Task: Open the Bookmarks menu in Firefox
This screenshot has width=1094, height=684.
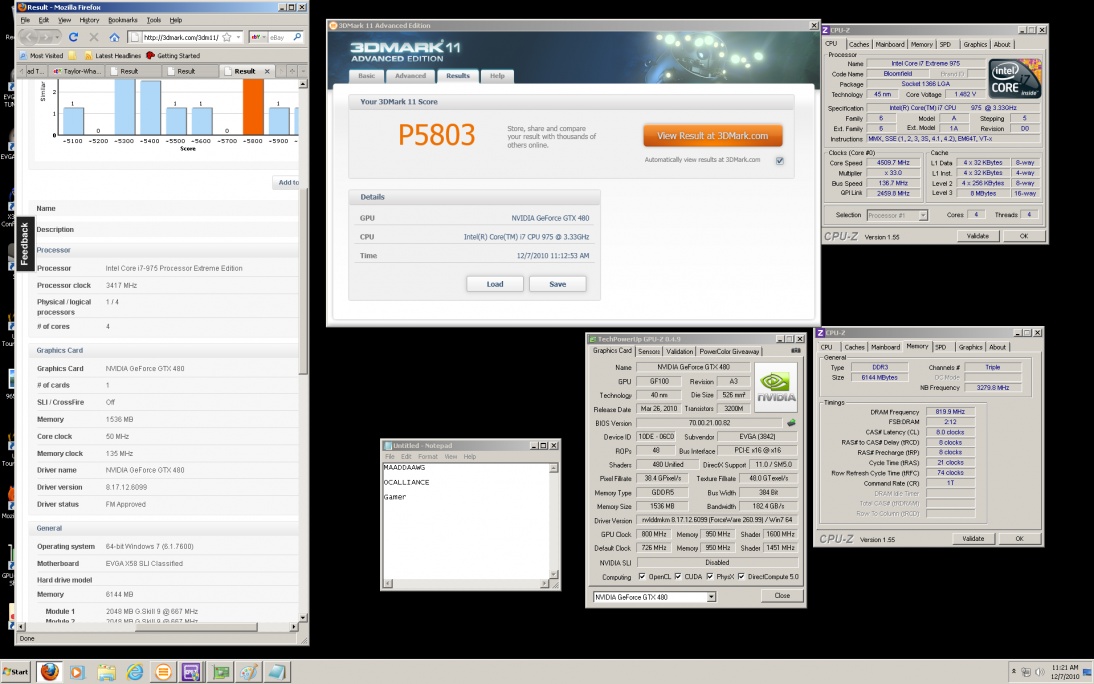Action: [122, 20]
